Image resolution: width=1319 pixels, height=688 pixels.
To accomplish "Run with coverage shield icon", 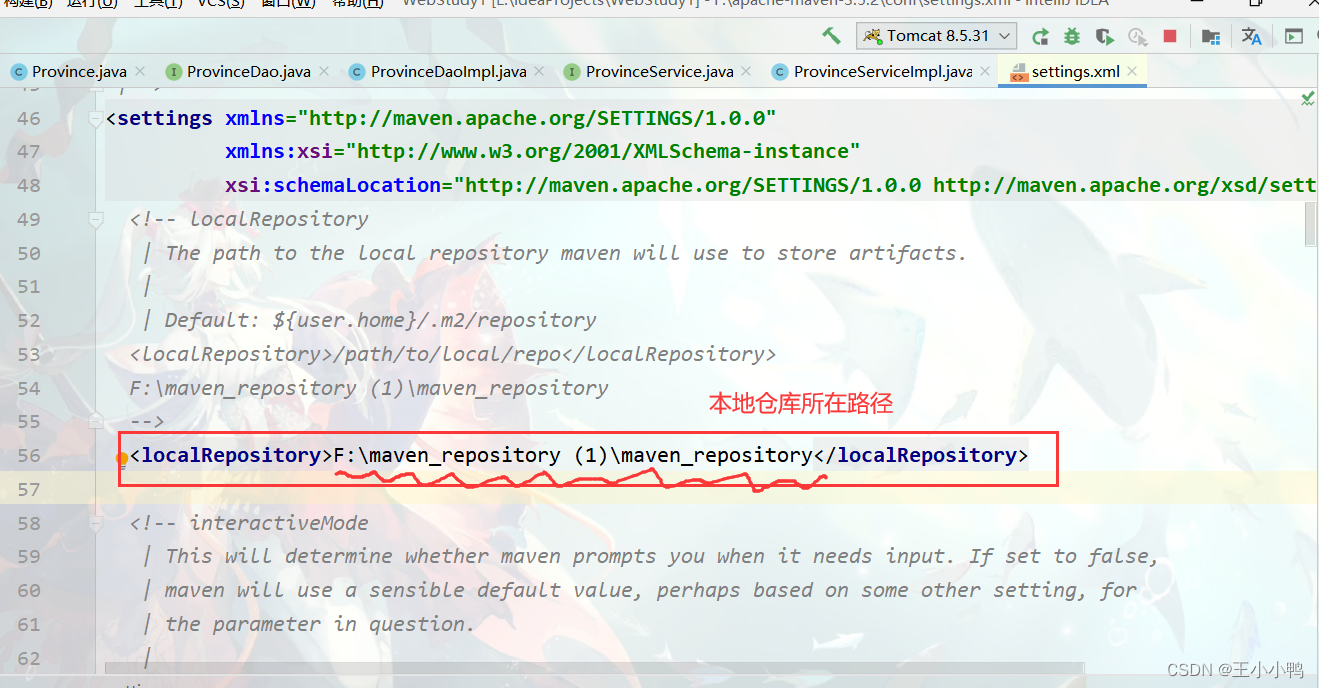I will coord(1104,37).
